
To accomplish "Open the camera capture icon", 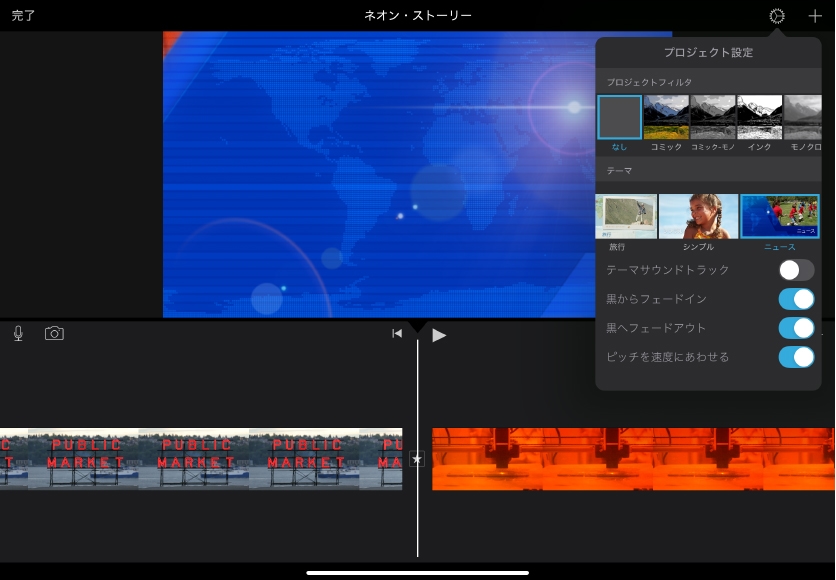I will click(x=54, y=334).
